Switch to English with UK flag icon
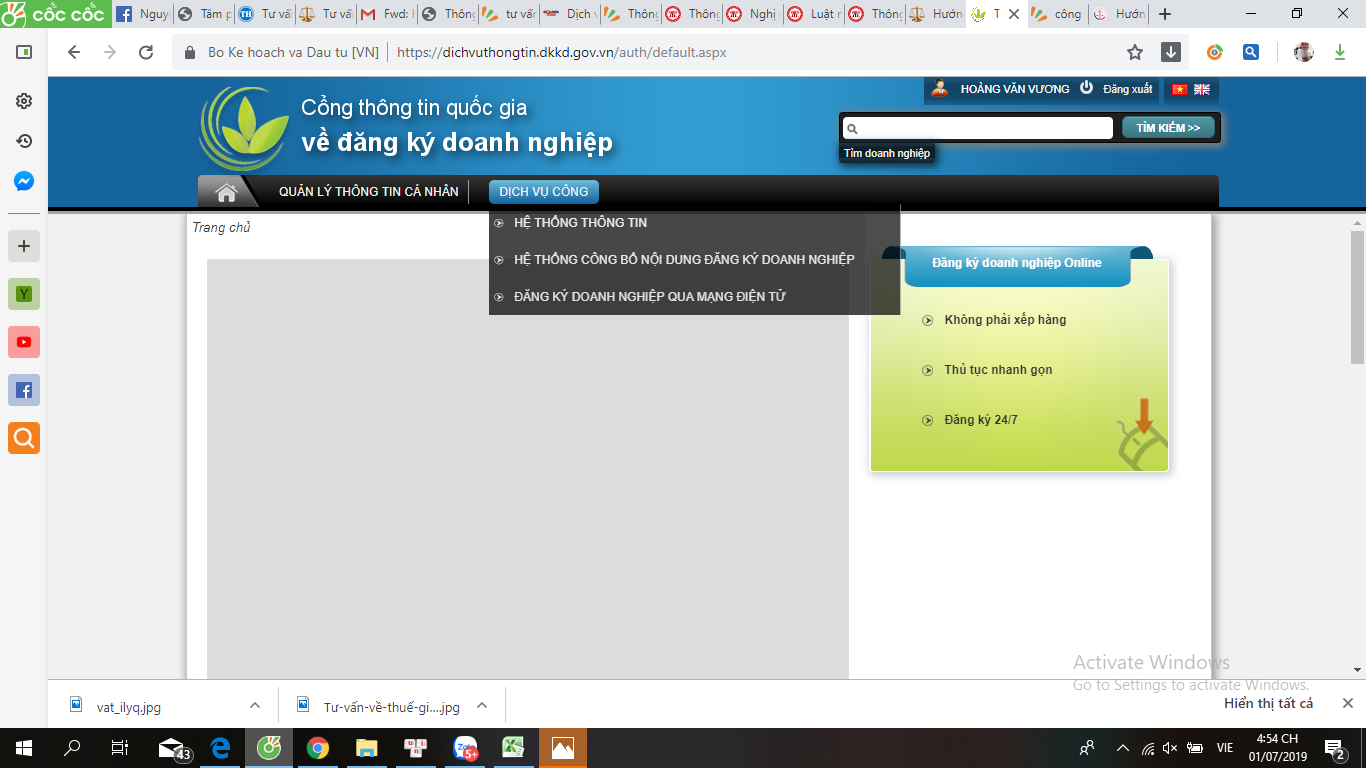The width and height of the screenshot is (1366, 768). (x=1201, y=89)
